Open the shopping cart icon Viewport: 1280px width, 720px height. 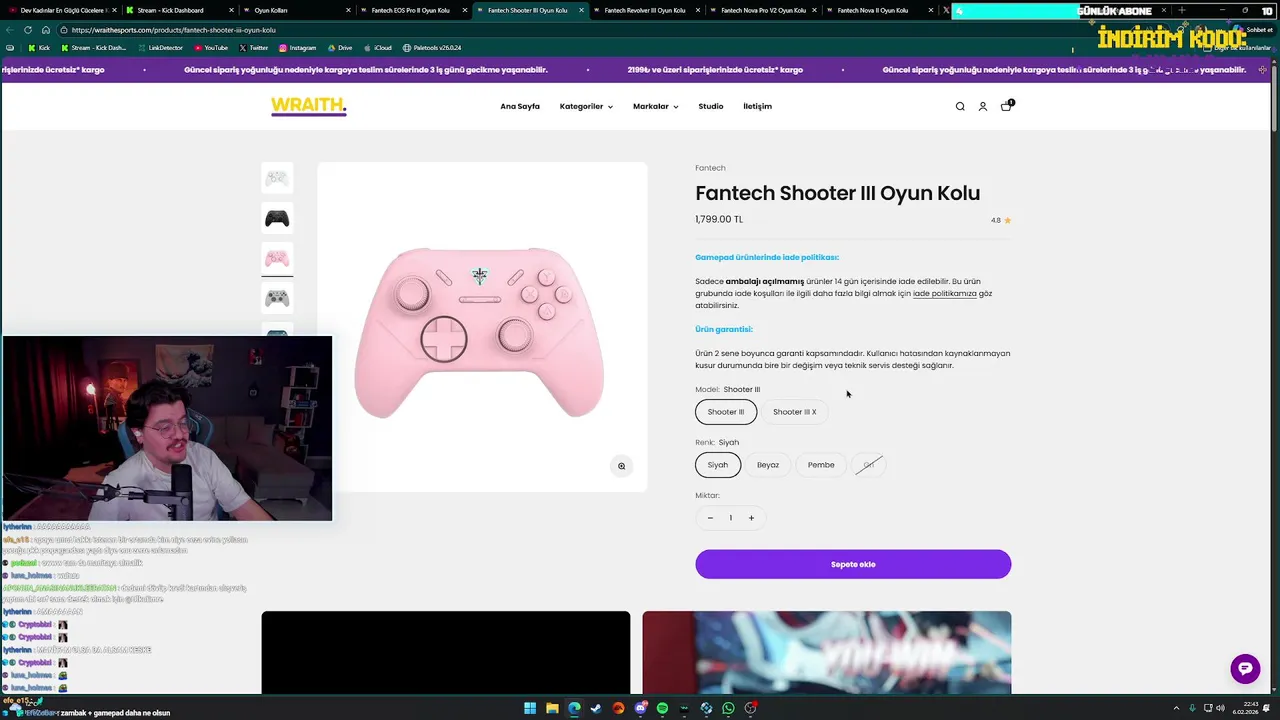coord(1007,105)
